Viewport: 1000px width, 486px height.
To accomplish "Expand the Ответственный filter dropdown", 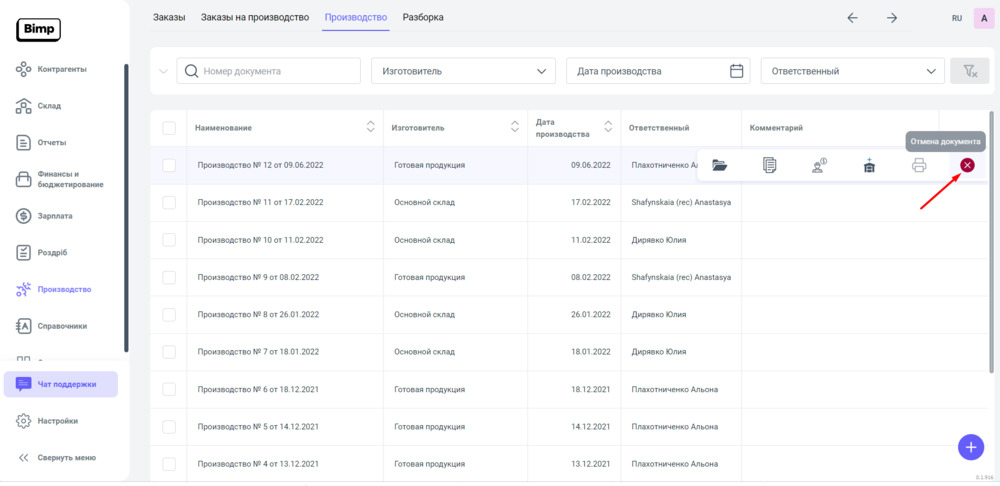I will tap(852, 71).
